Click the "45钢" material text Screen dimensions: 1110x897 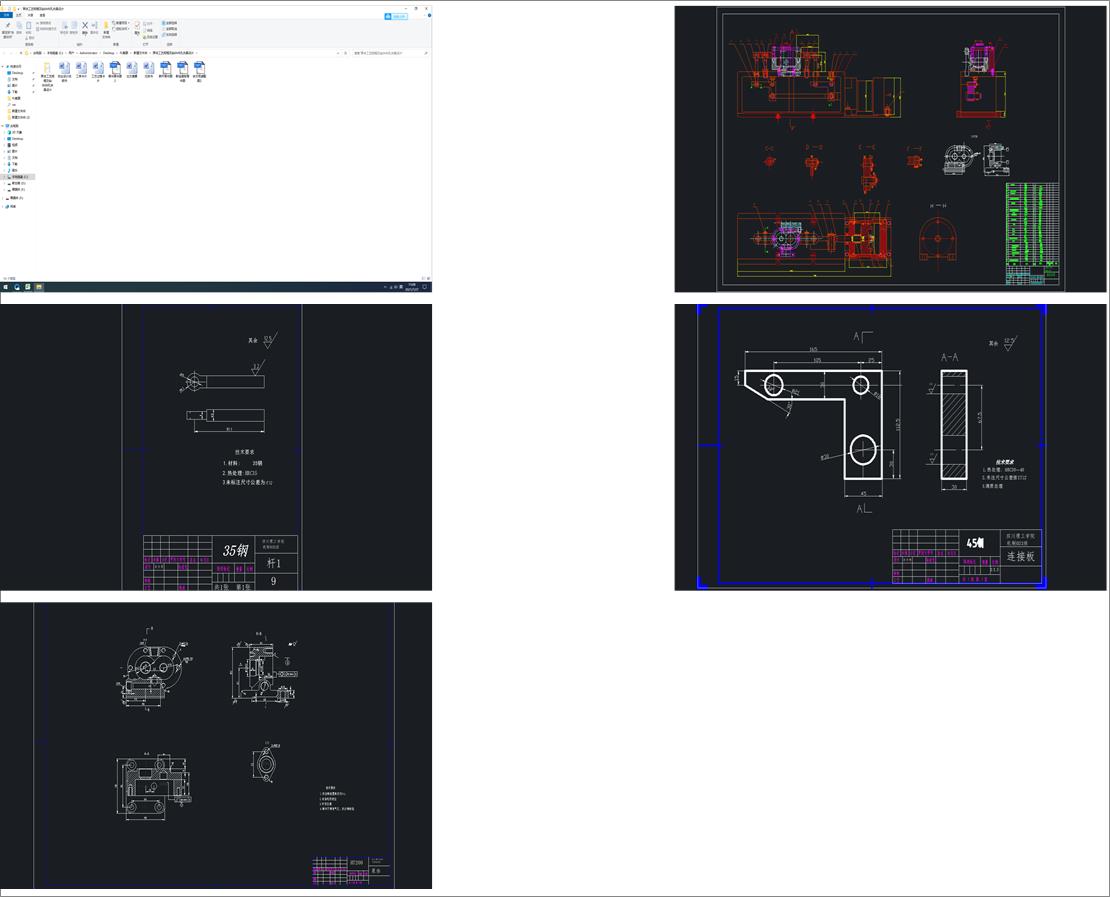[x=975, y=543]
